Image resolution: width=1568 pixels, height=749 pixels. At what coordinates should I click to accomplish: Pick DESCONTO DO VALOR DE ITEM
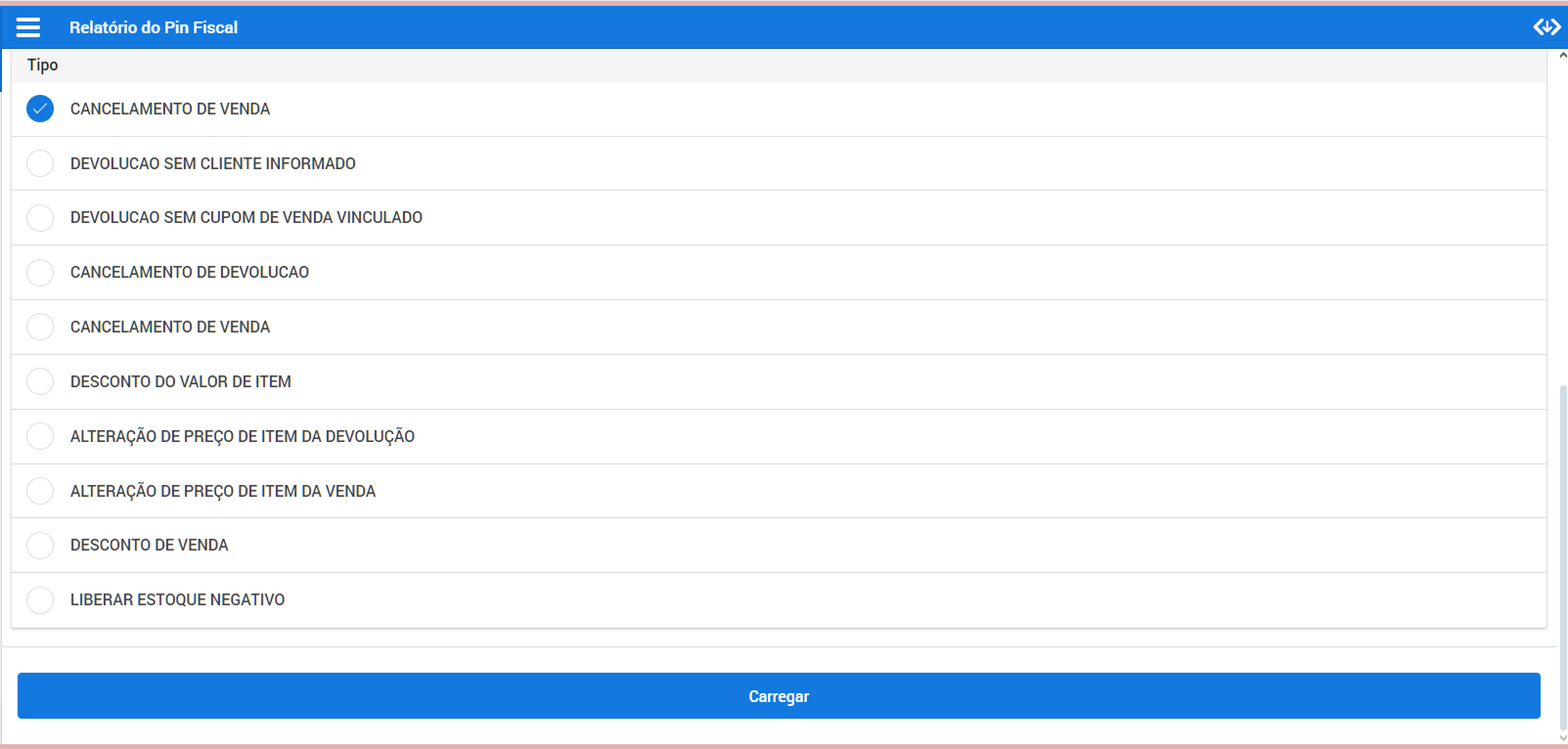40,381
